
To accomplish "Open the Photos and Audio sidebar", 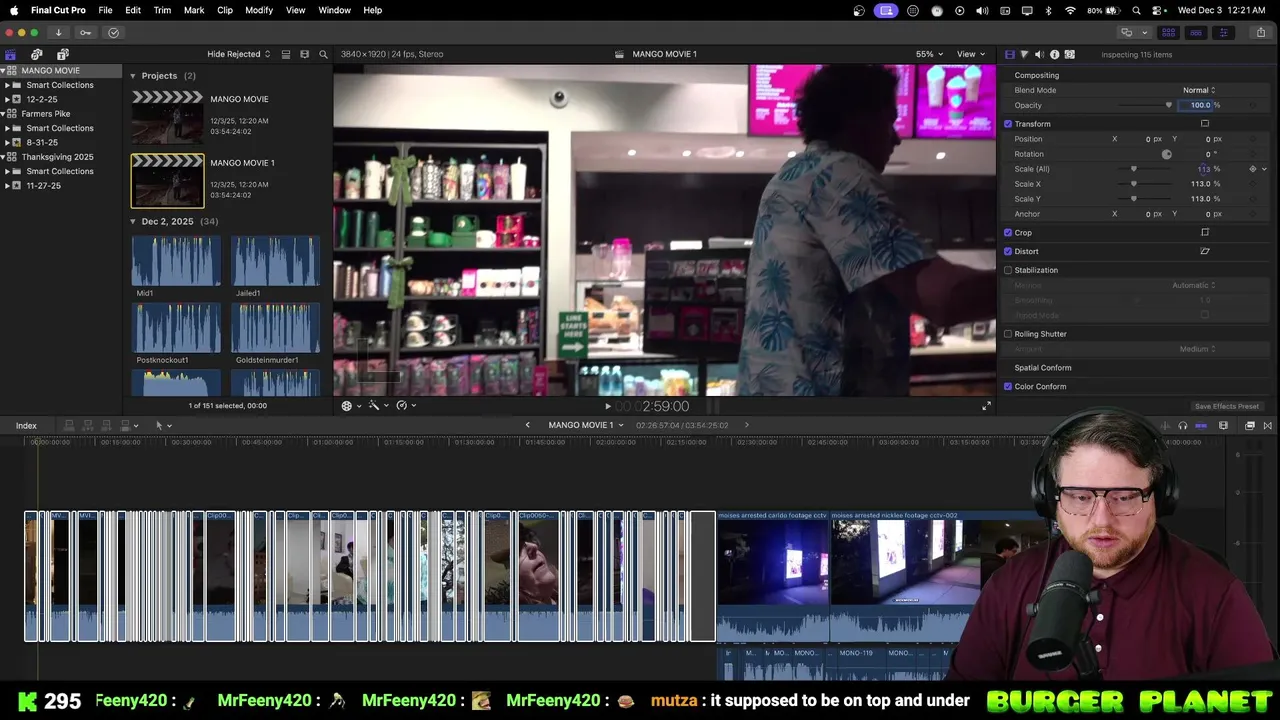I will coord(37,54).
